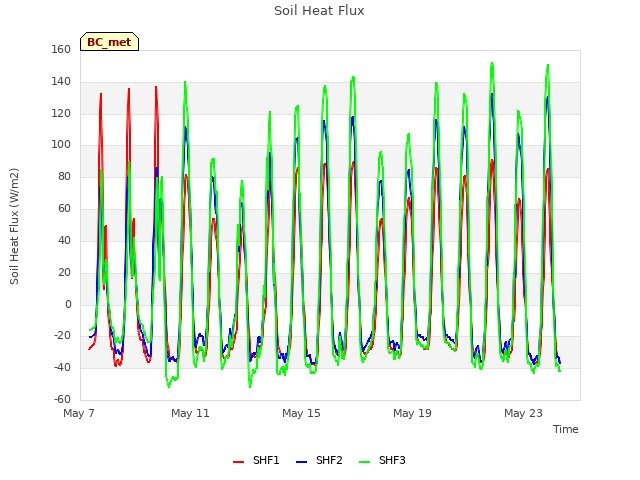Click the blue SHF2 legend swatch
This screenshot has height=480, width=640.
(301, 462)
